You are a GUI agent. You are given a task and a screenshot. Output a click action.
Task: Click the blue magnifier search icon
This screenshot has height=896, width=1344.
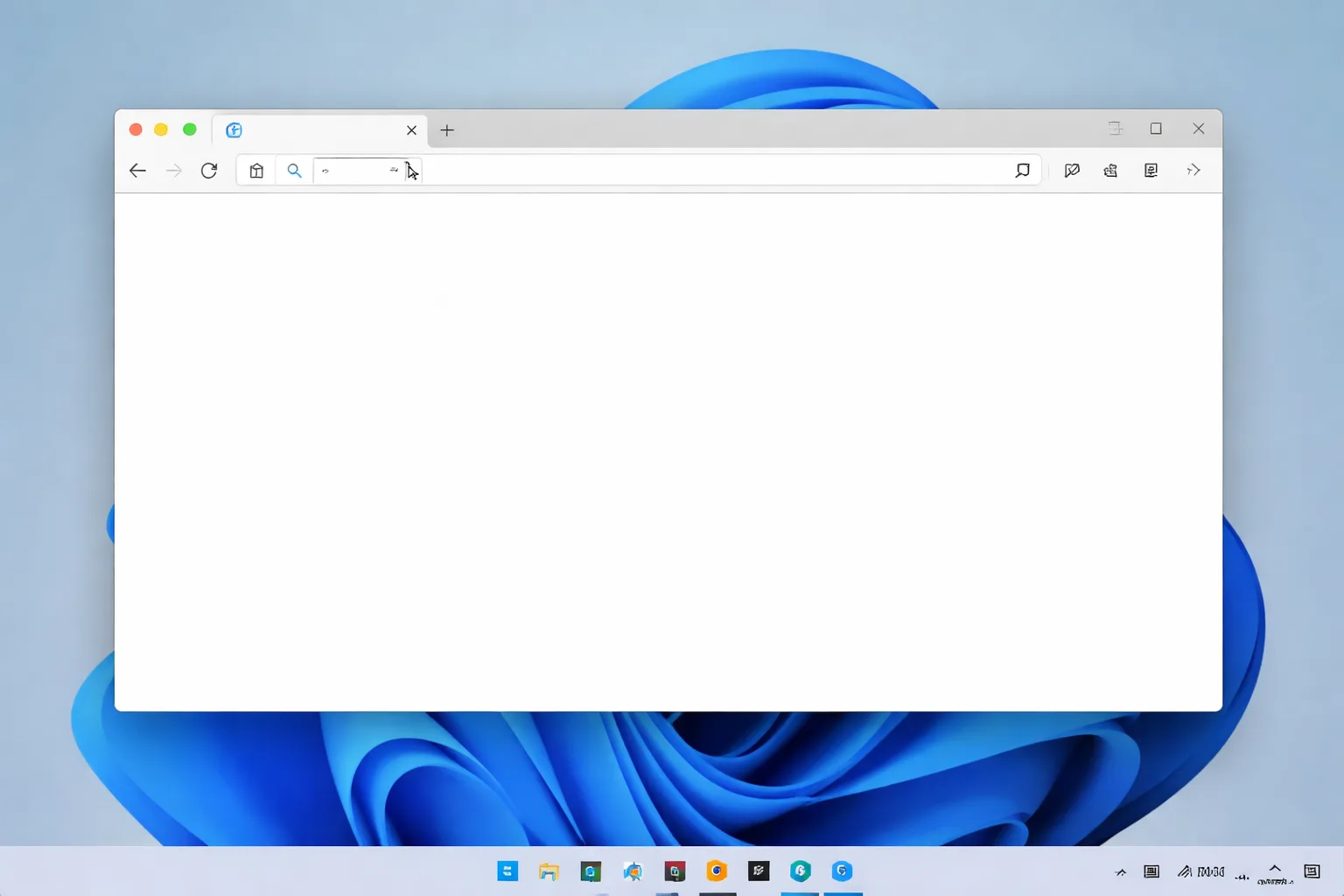point(294,171)
